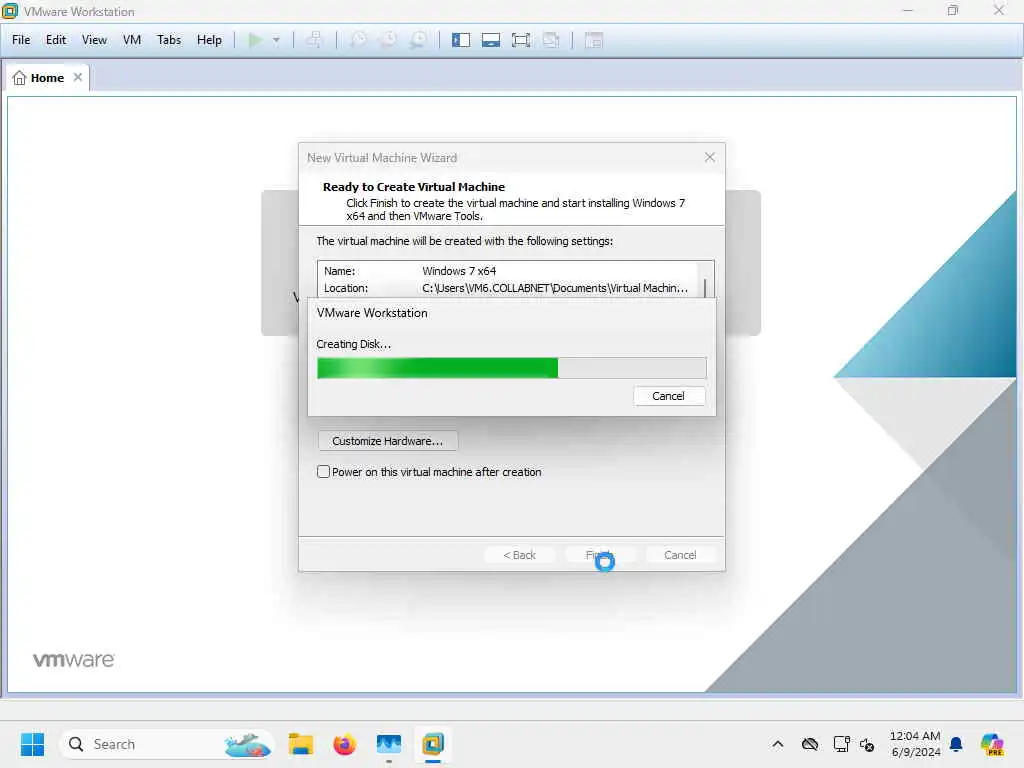The image size is (1024, 768).
Task: Open the View menu
Action: pos(94,40)
